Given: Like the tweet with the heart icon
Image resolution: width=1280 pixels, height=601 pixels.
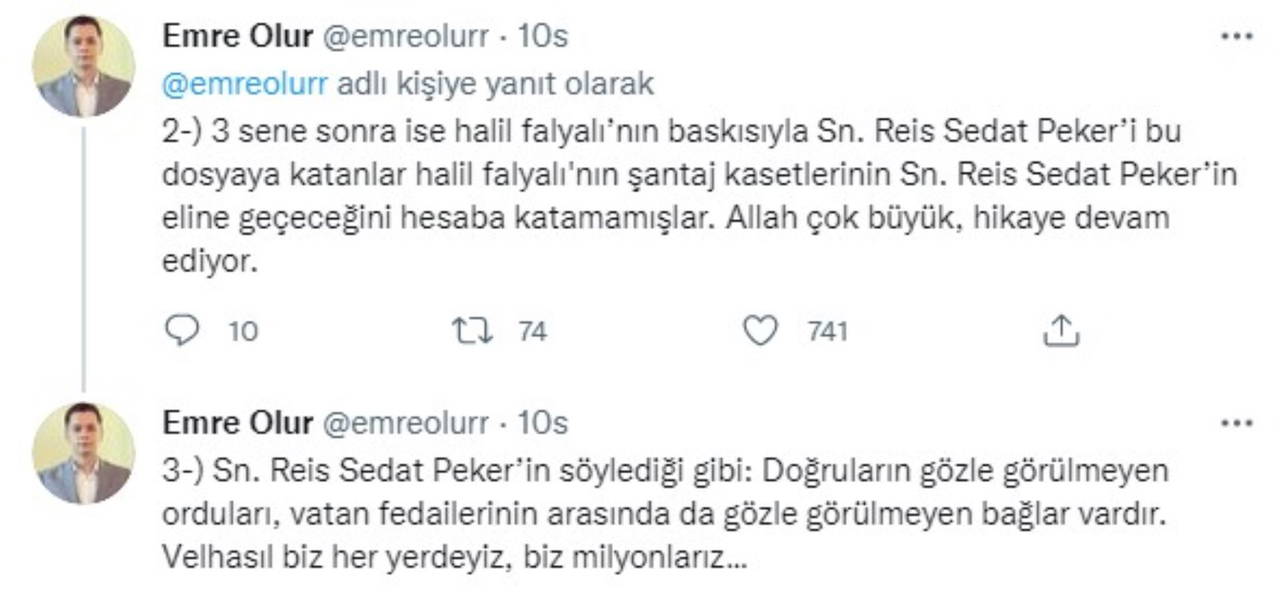Looking at the screenshot, I should click(761, 331).
